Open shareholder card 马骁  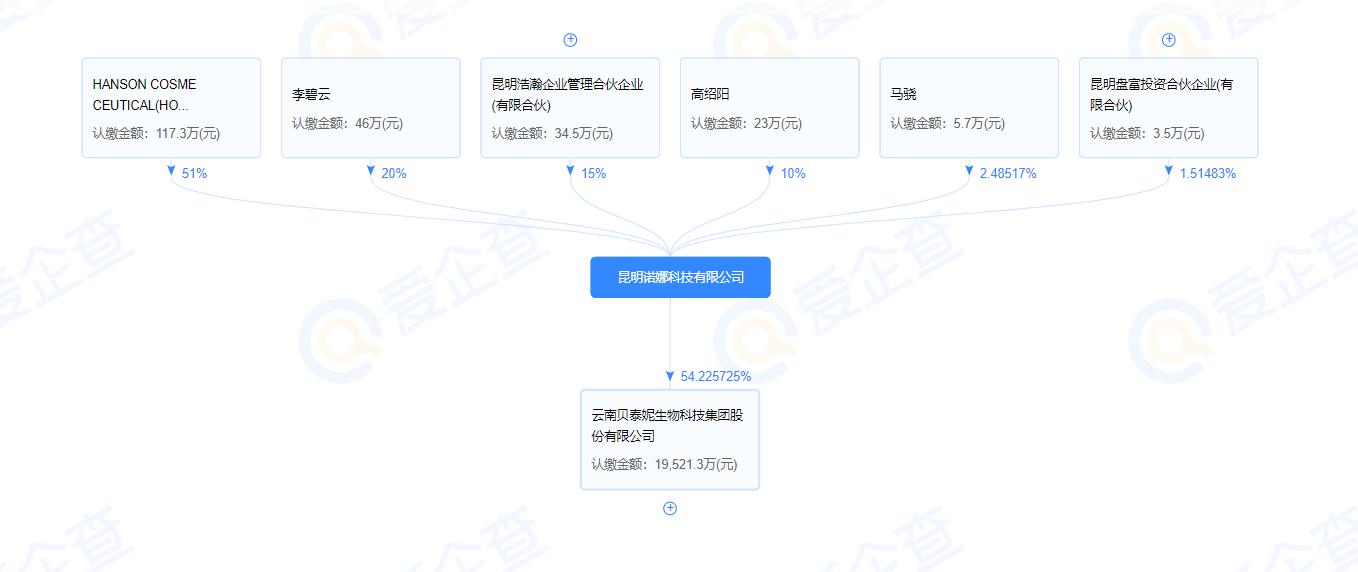point(969,108)
